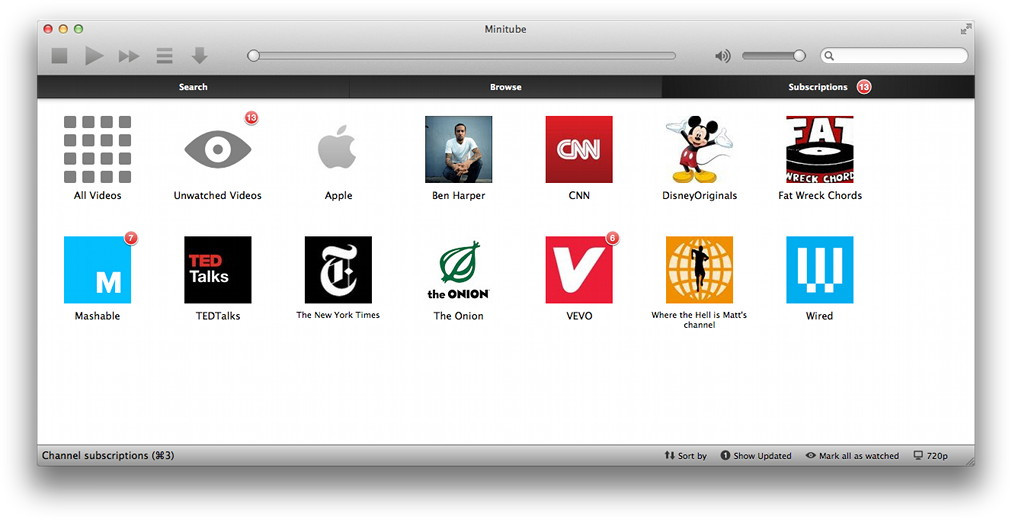1012x520 pixels.
Task: Open the DisneyOriginals channel
Action: 699,149
